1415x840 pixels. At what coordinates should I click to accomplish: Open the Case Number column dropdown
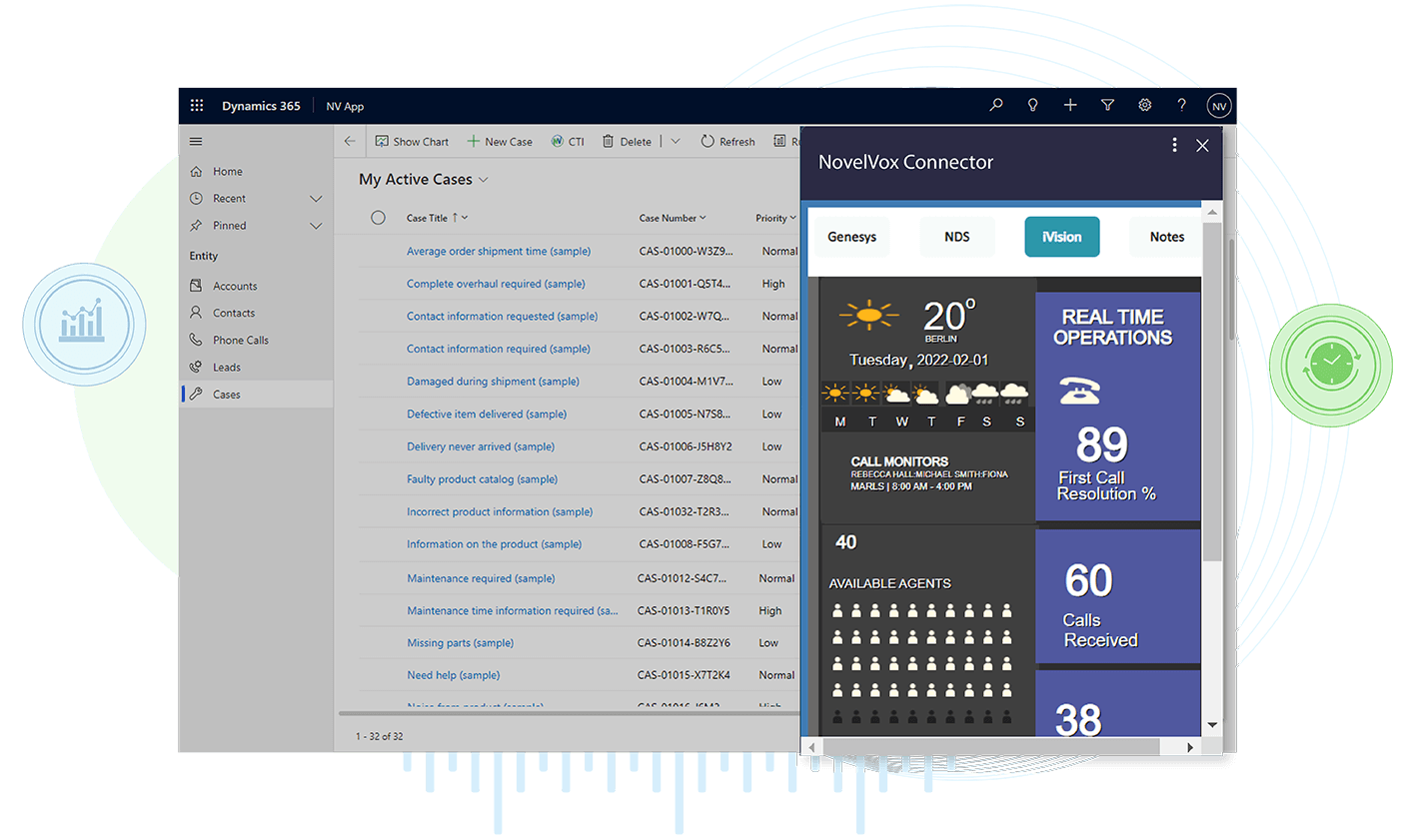pyautogui.click(x=703, y=218)
